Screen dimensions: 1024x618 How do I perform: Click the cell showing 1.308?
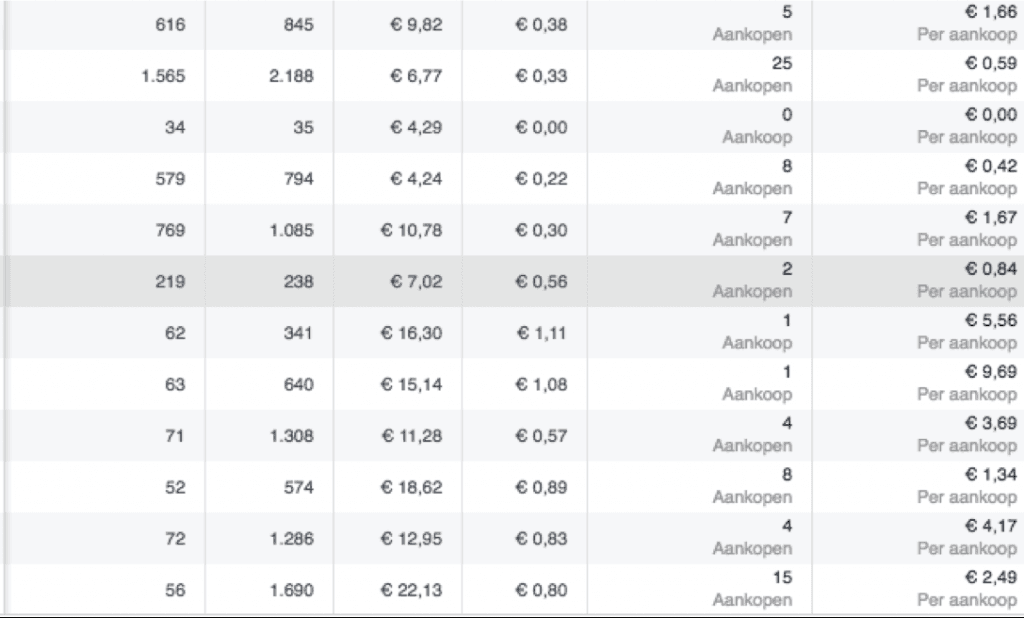tap(291, 436)
